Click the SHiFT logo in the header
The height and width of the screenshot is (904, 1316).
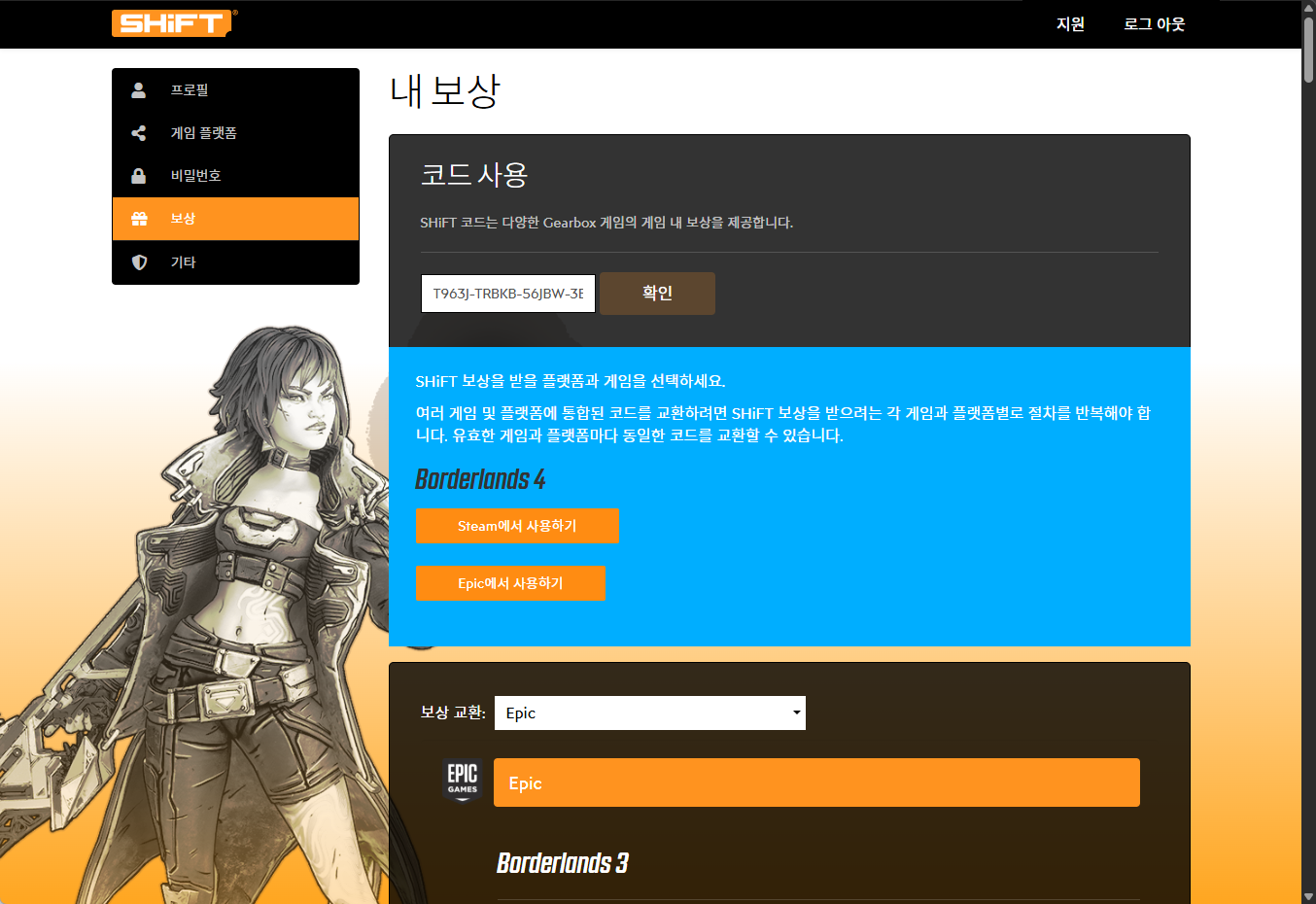pyautogui.click(x=174, y=23)
